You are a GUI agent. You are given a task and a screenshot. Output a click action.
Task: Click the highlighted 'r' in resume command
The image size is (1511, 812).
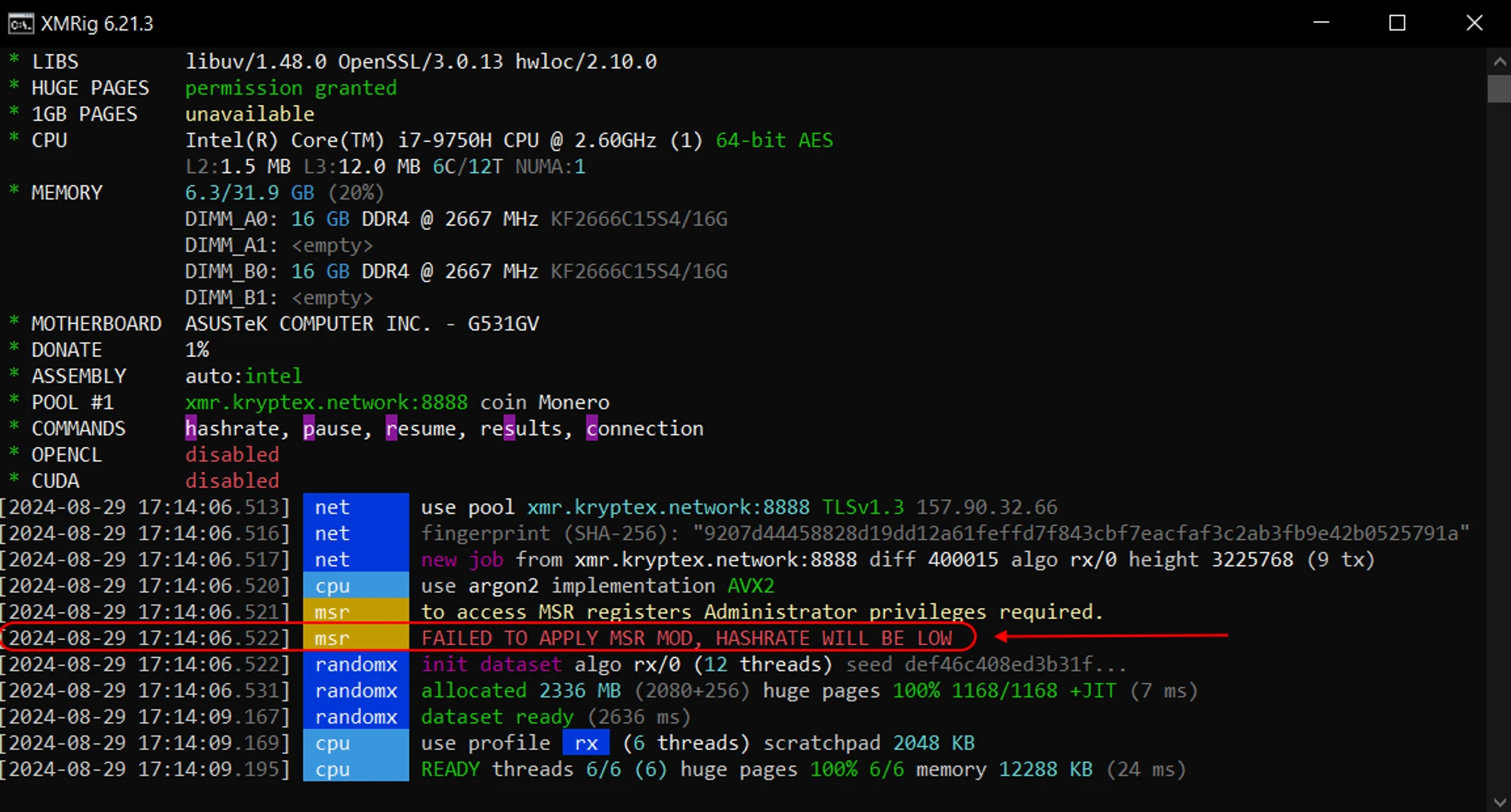(391, 429)
